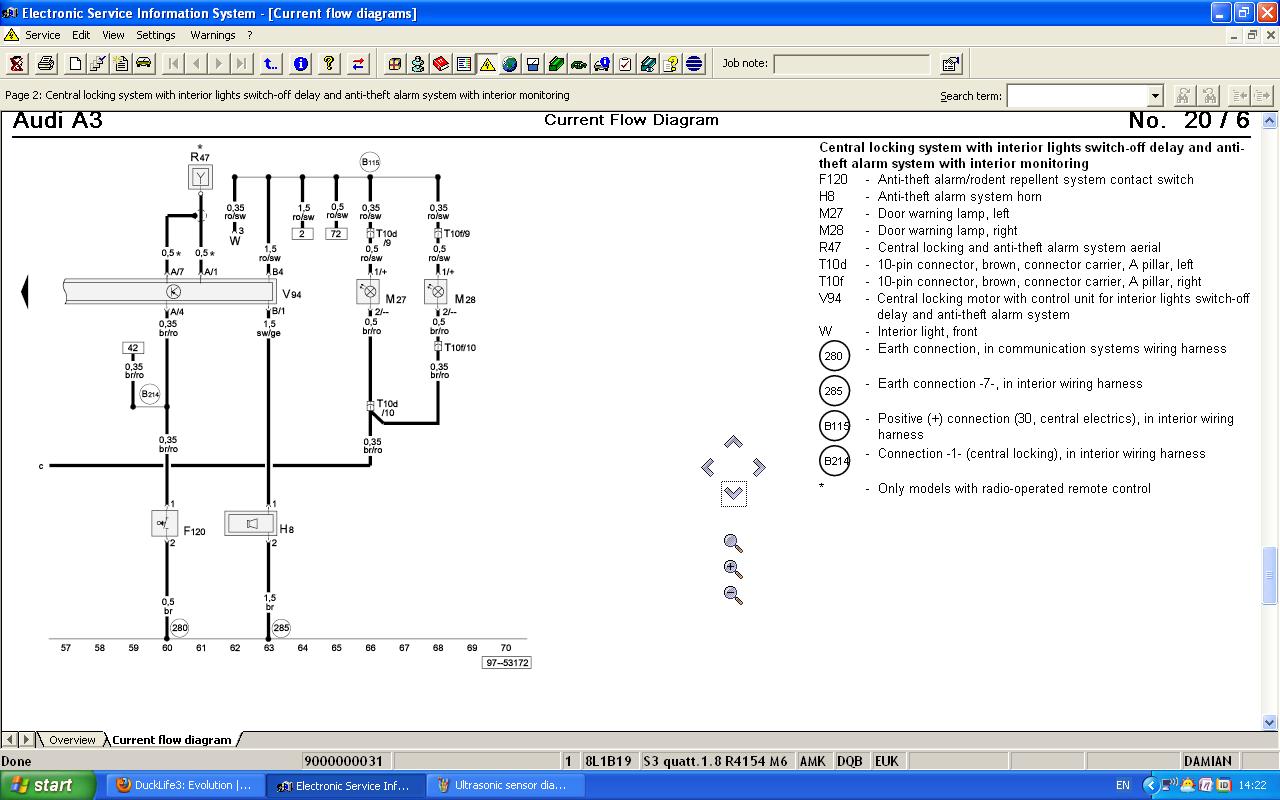The width and height of the screenshot is (1280, 800).
Task: Click the H8 alarm horn symbol
Action: (x=250, y=523)
